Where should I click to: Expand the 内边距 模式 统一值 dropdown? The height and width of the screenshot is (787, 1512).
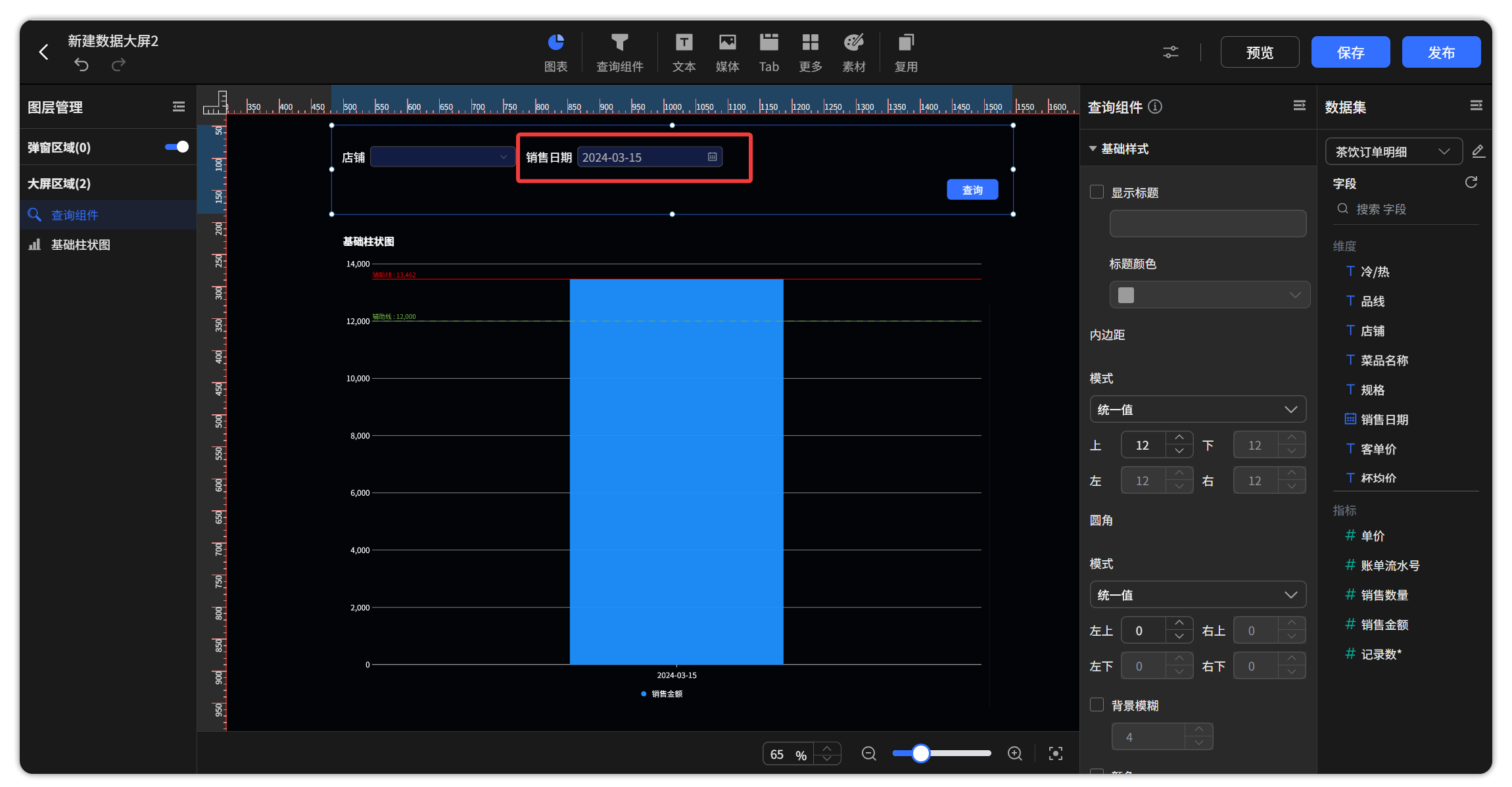pyautogui.click(x=1198, y=409)
